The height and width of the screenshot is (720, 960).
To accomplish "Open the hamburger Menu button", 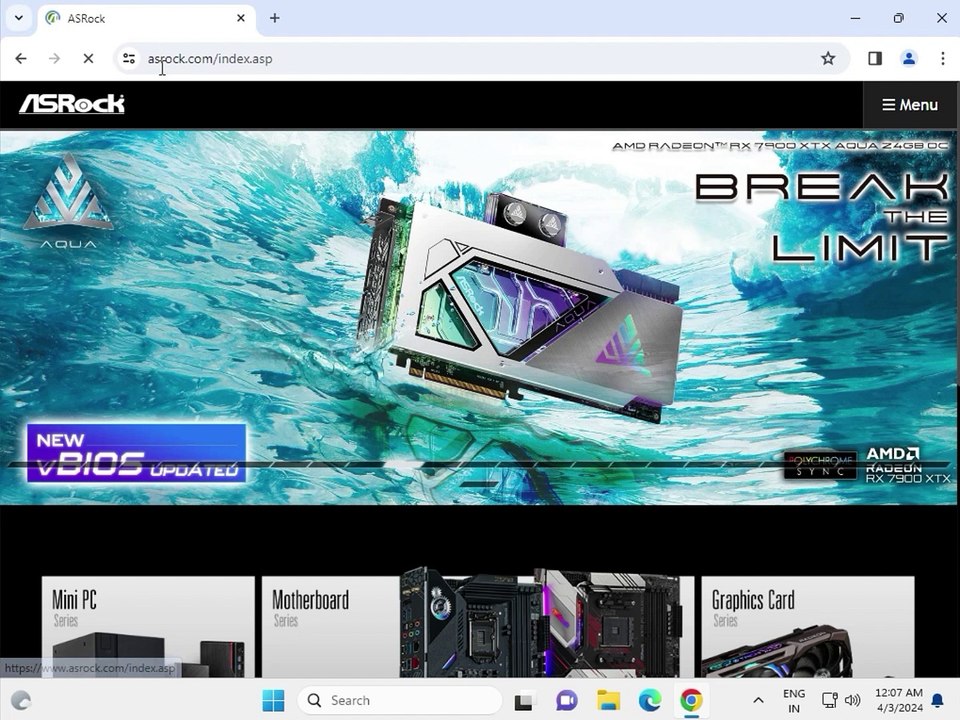I will click(910, 105).
